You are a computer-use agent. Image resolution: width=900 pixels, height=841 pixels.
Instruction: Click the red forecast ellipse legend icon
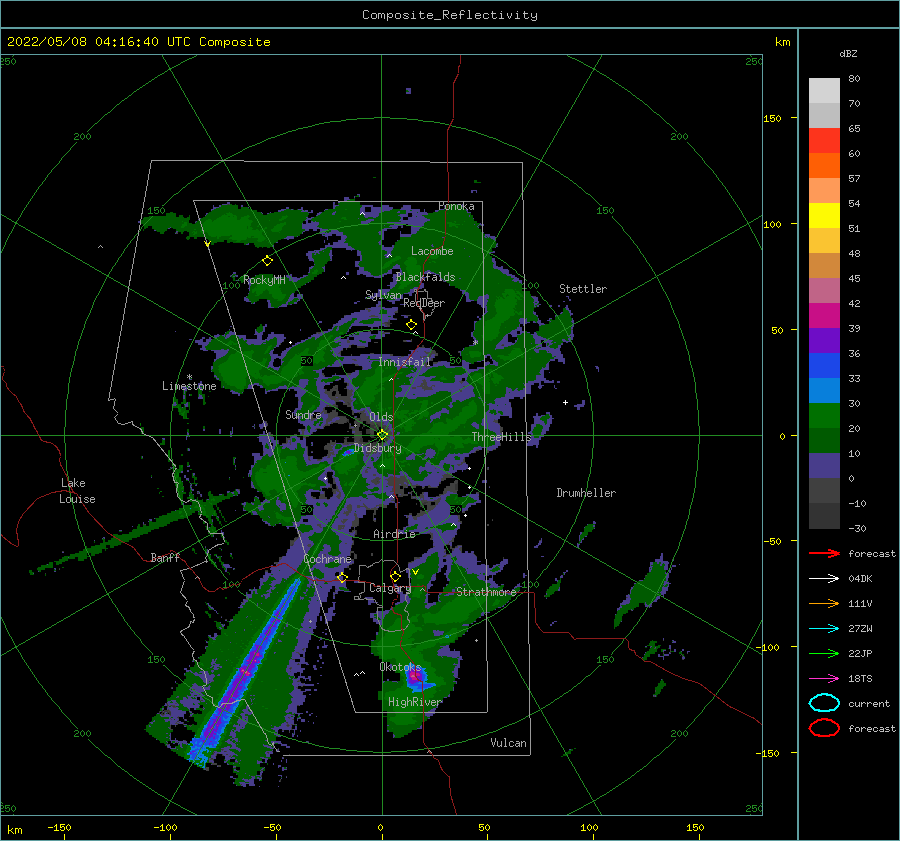(824, 728)
